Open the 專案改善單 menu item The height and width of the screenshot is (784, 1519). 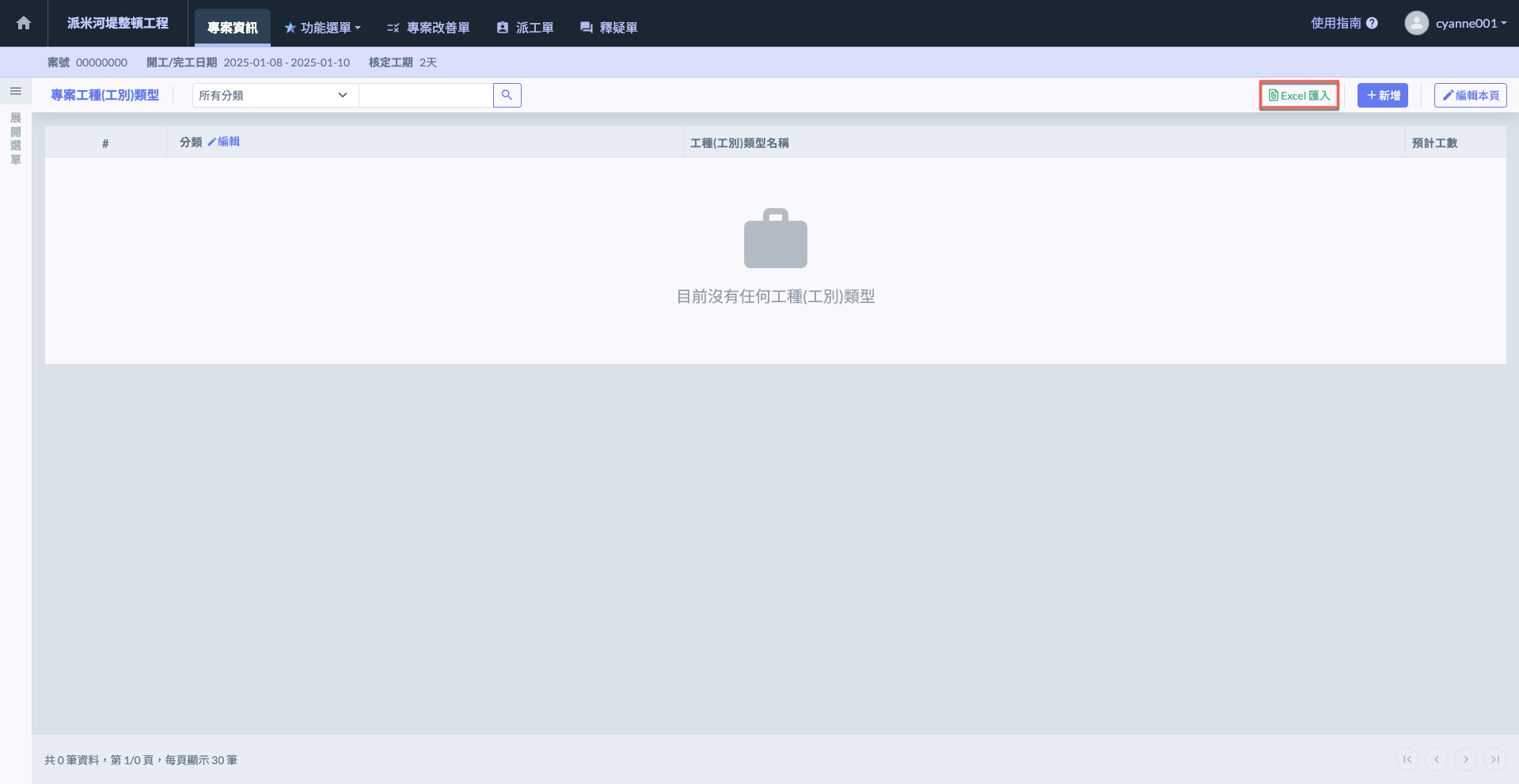[428, 28]
